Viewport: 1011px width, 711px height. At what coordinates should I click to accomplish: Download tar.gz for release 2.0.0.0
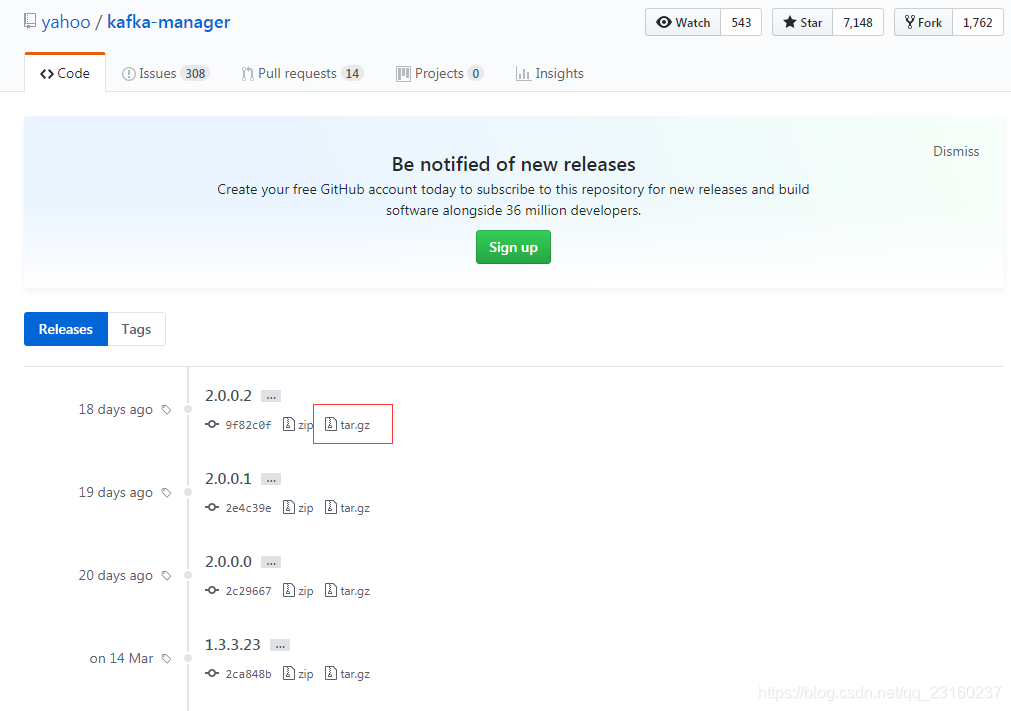(x=348, y=590)
